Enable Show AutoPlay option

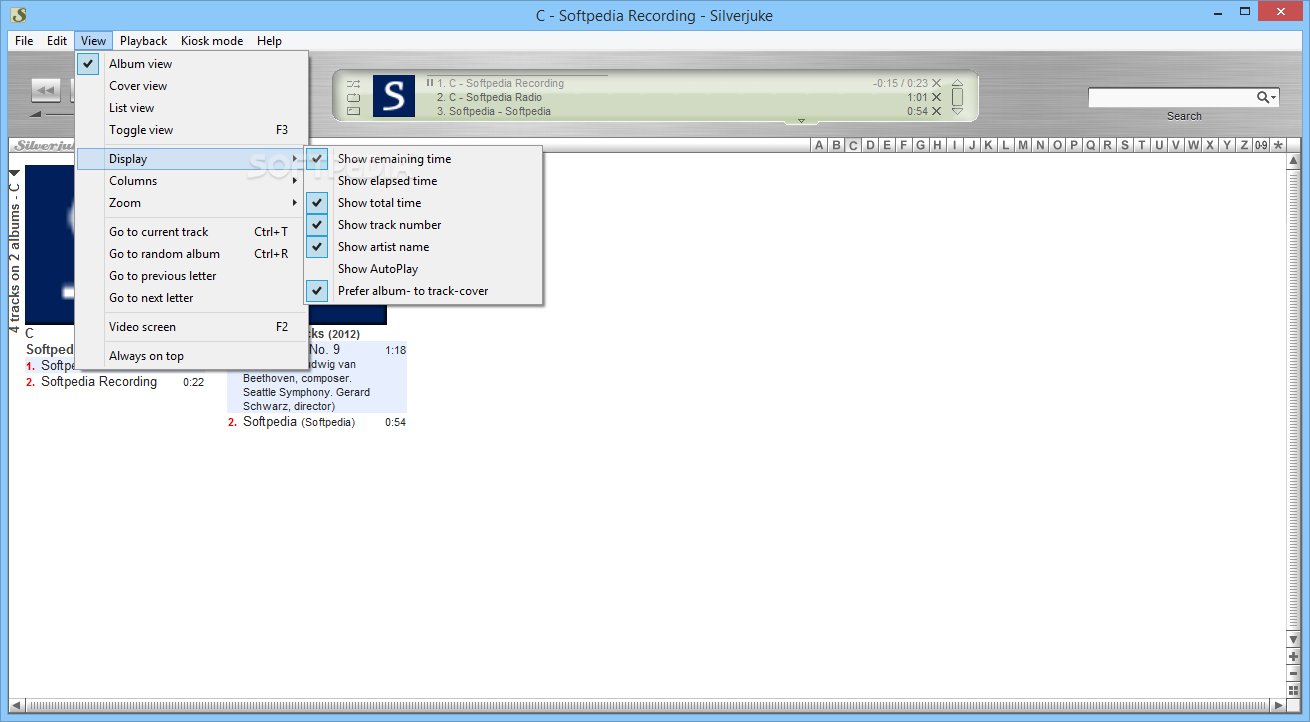(x=424, y=269)
